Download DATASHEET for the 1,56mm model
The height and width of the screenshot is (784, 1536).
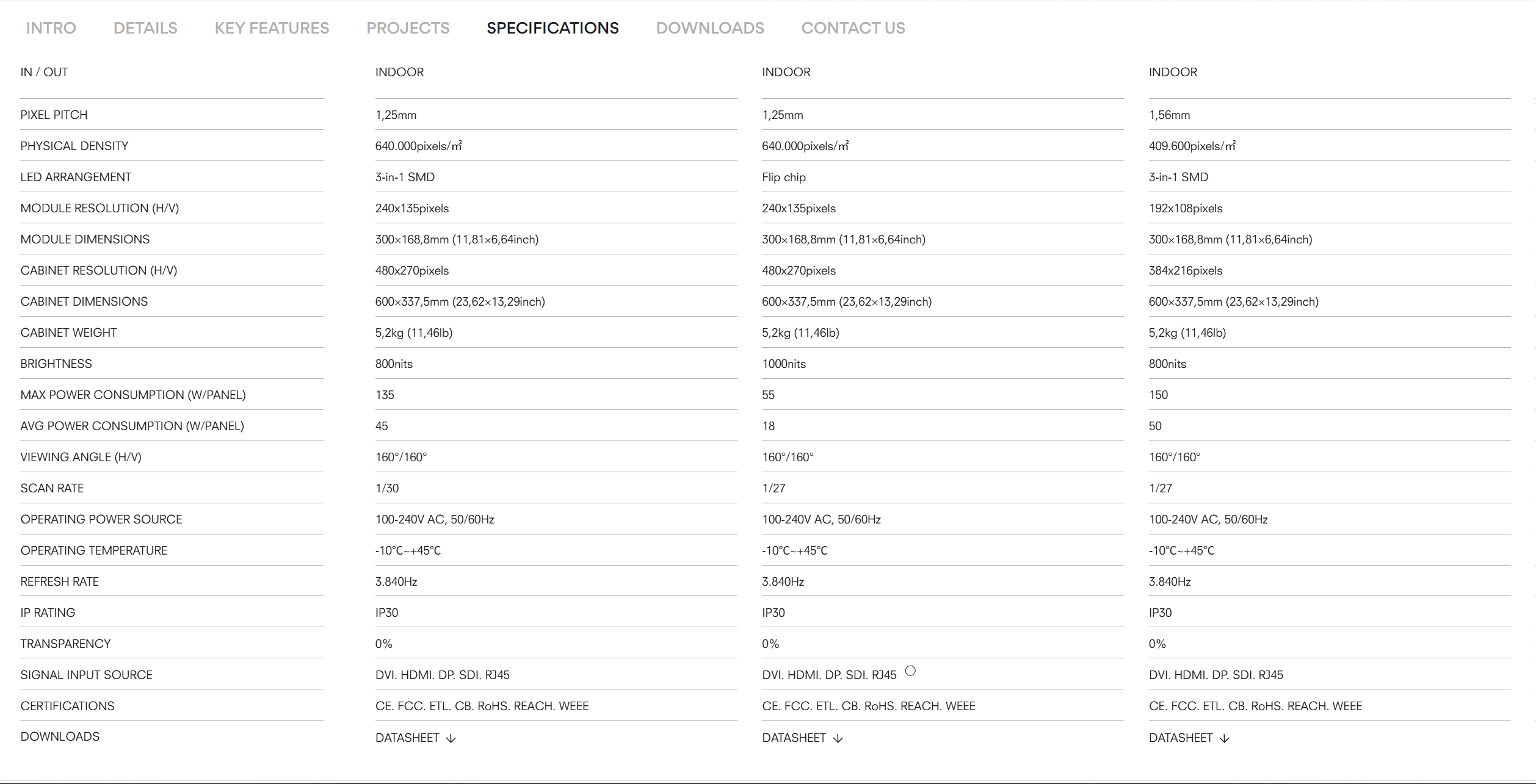1181,738
